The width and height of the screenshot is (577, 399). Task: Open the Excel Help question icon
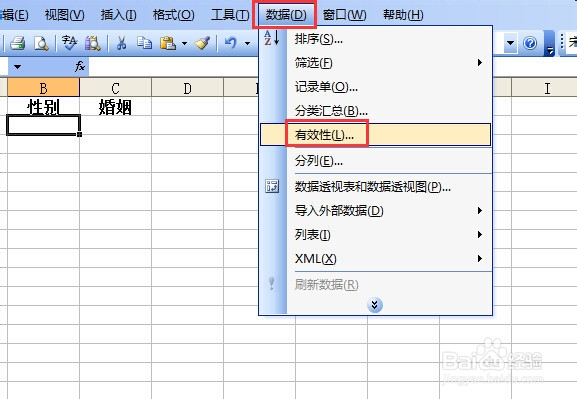point(530,43)
